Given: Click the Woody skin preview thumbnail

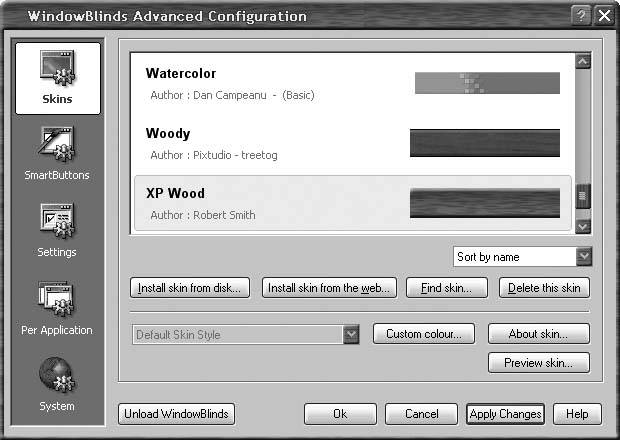Looking at the screenshot, I should click(x=485, y=143).
